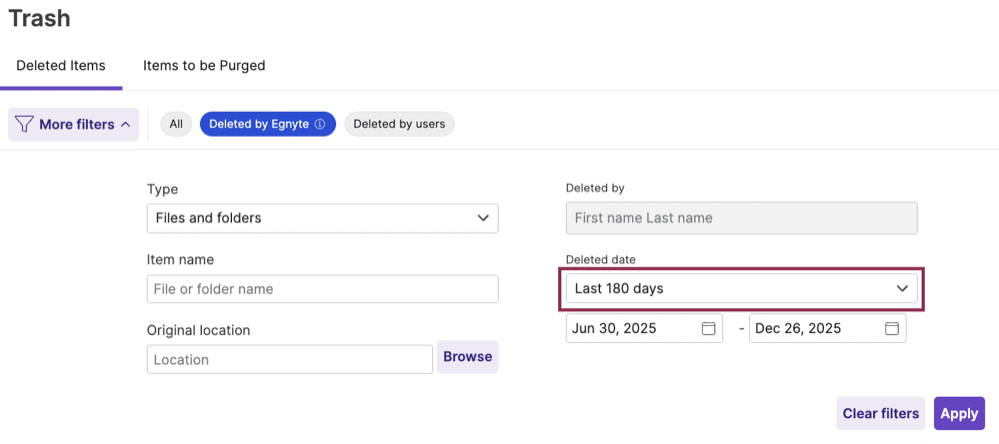Click the funnel filter icon
This screenshot has width=999, height=444.
(24, 125)
